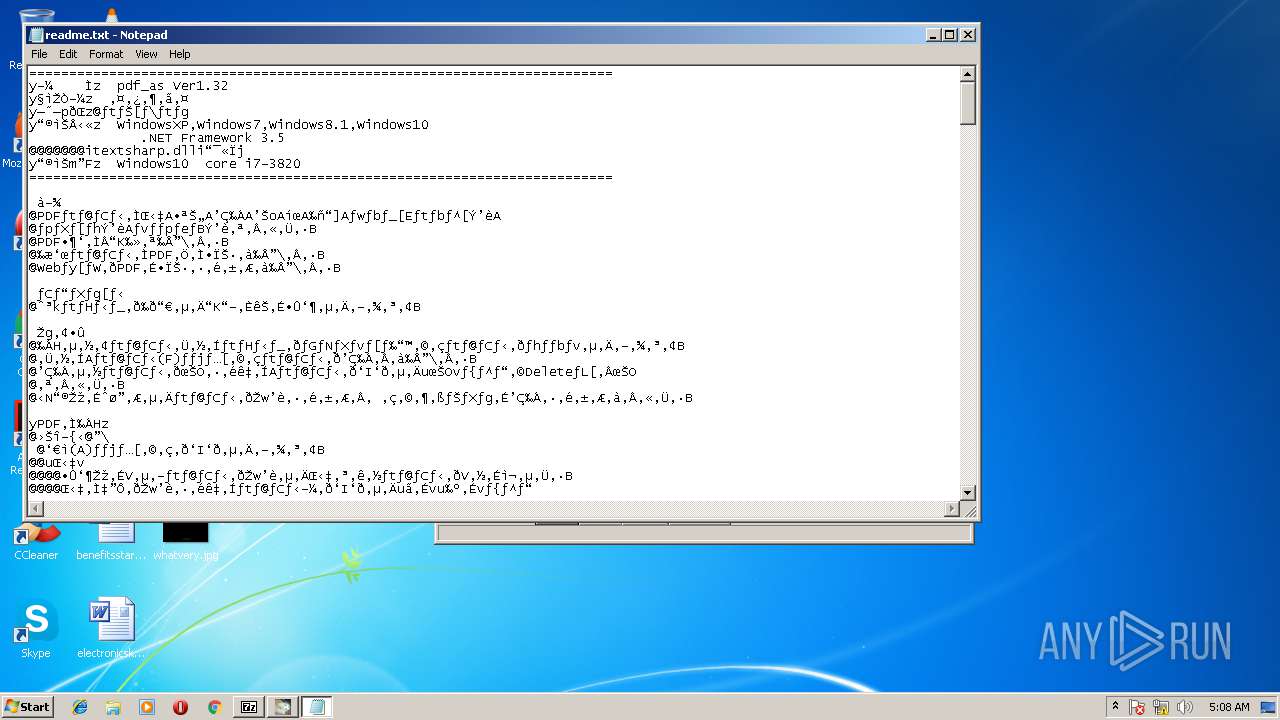Open the Edit menu
Image resolution: width=1280 pixels, height=720 pixels.
[68, 54]
